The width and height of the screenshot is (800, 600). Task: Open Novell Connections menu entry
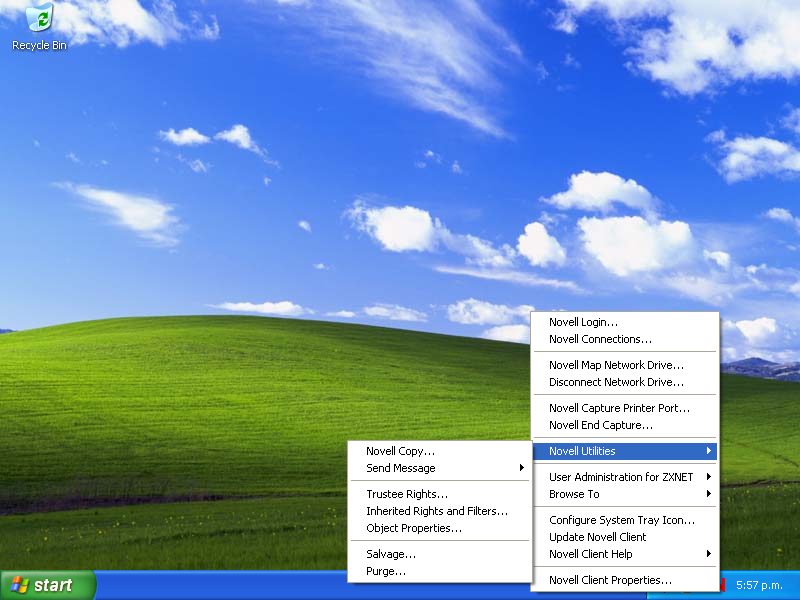[x=624, y=339]
